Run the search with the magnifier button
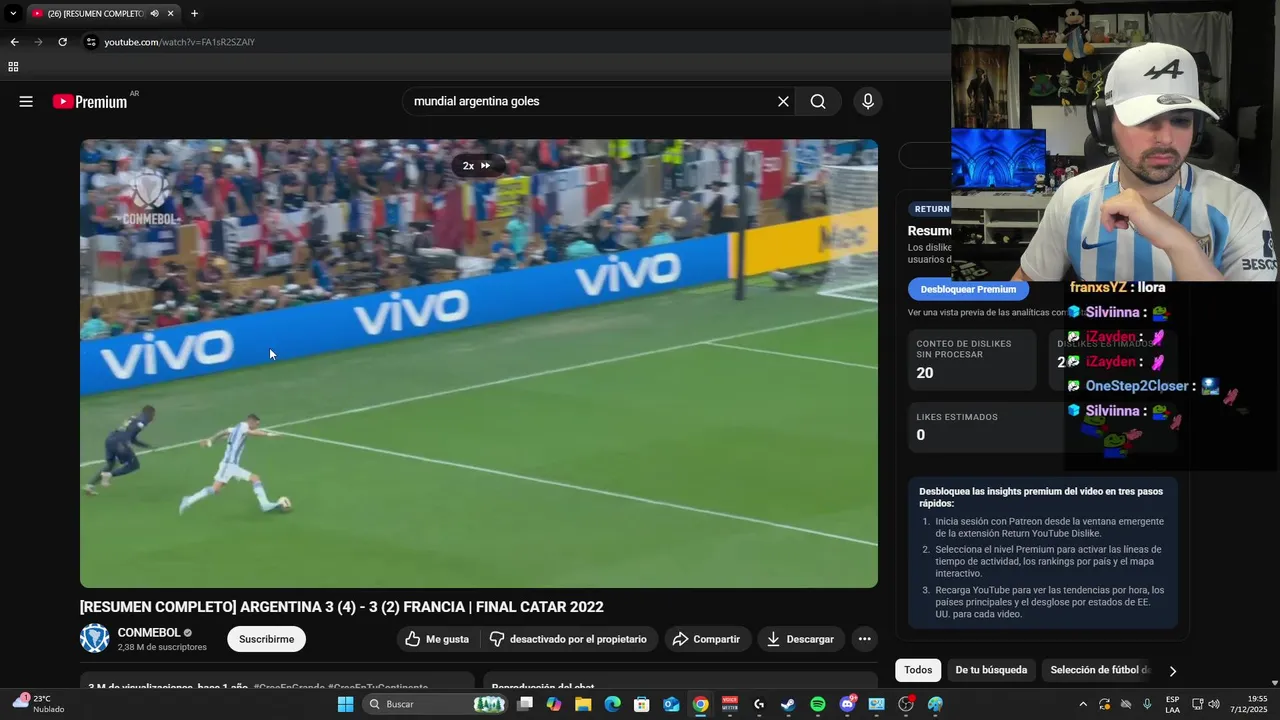The width and height of the screenshot is (1280, 720). click(x=818, y=101)
